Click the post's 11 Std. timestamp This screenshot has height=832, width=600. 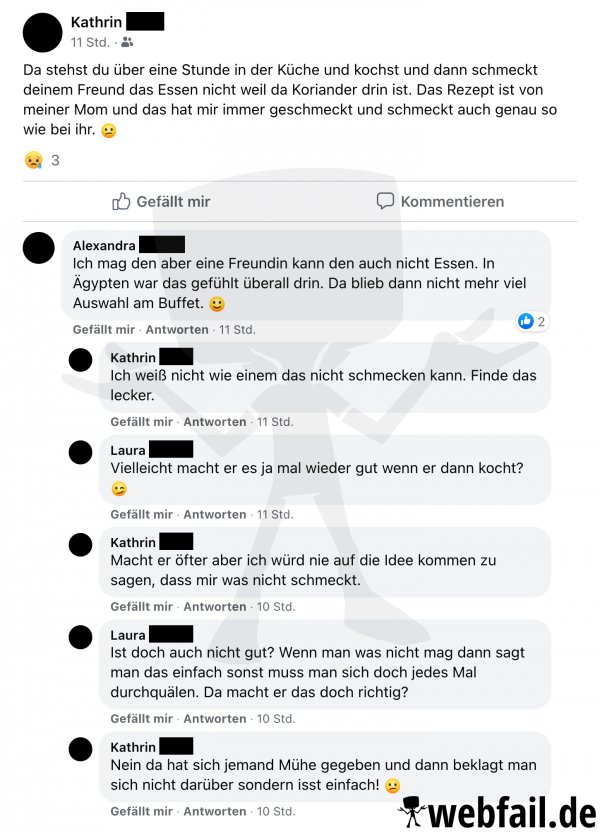point(90,42)
